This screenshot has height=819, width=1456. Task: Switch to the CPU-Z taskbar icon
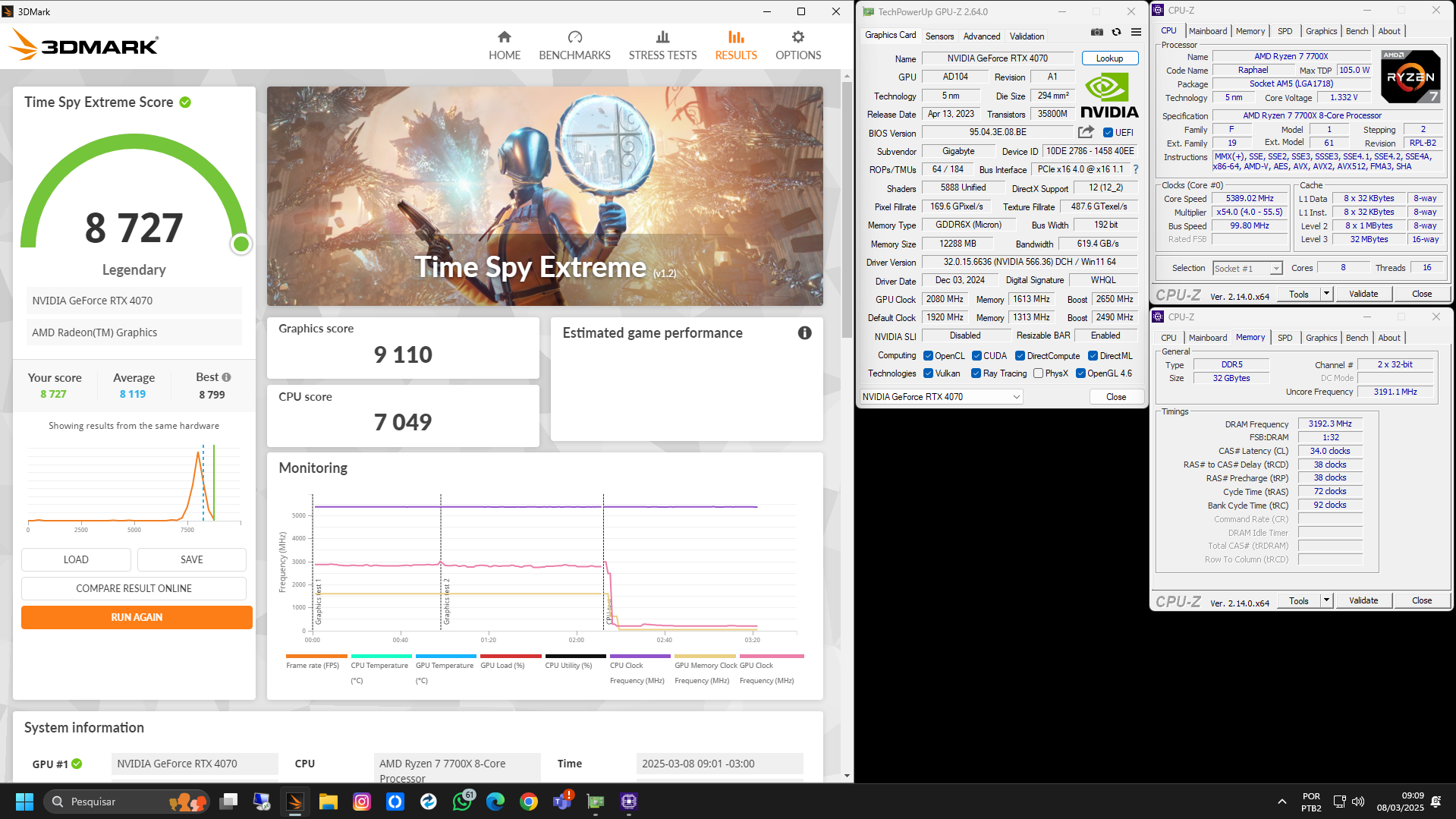pyautogui.click(x=629, y=802)
